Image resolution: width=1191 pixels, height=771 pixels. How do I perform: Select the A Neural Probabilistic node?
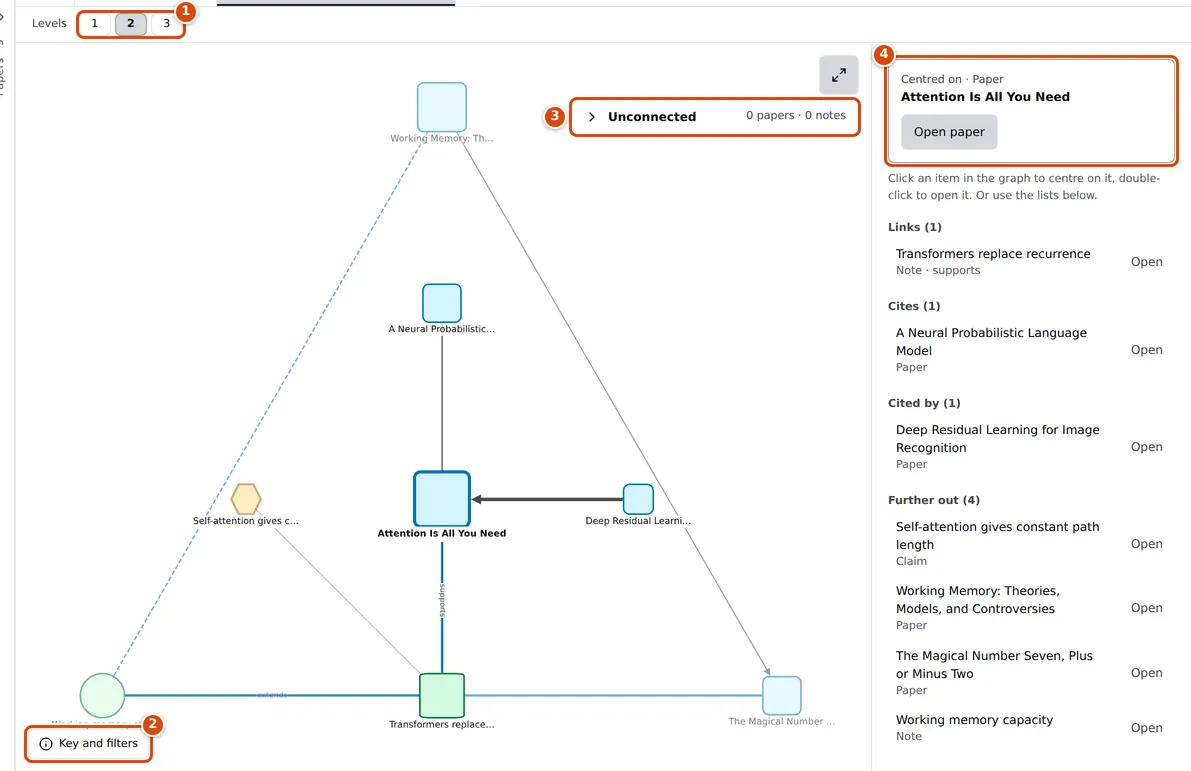pyautogui.click(x=442, y=303)
